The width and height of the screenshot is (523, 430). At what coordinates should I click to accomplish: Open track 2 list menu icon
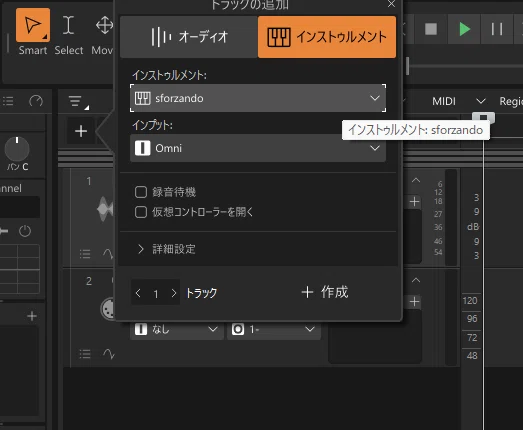(x=85, y=354)
